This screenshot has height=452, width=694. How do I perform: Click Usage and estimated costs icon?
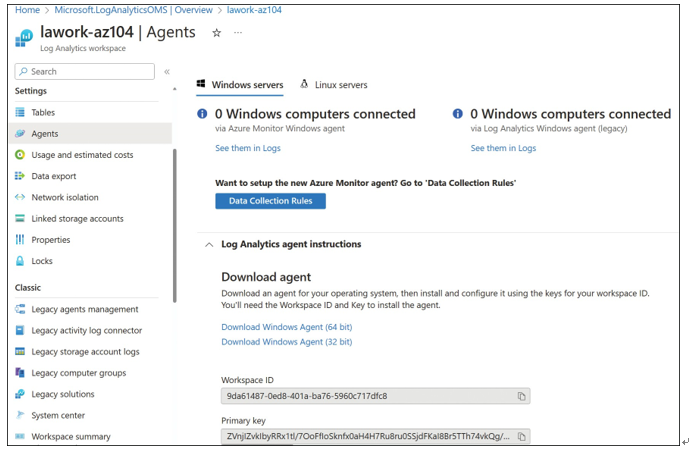20,155
